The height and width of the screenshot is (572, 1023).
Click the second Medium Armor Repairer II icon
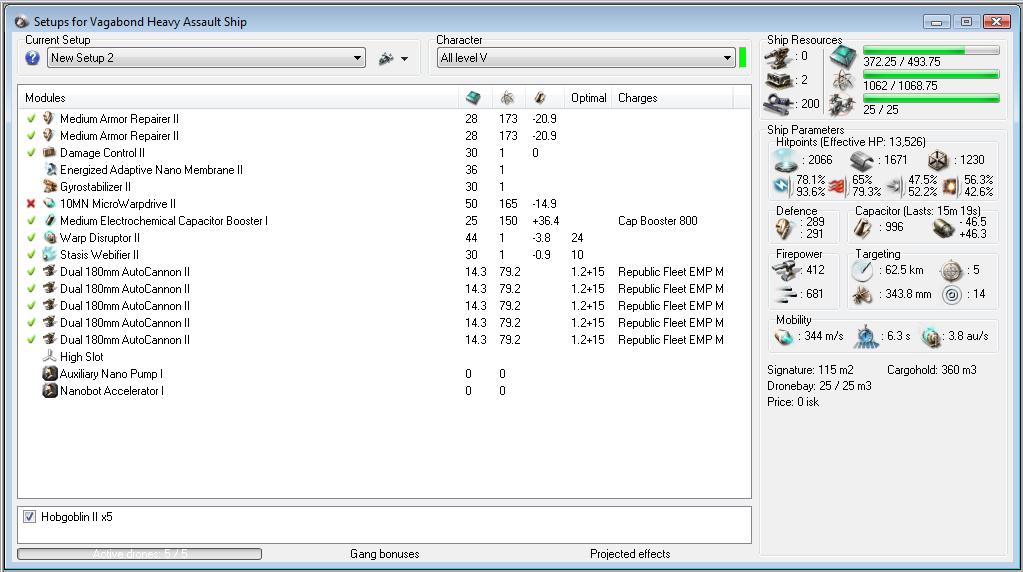(49, 136)
